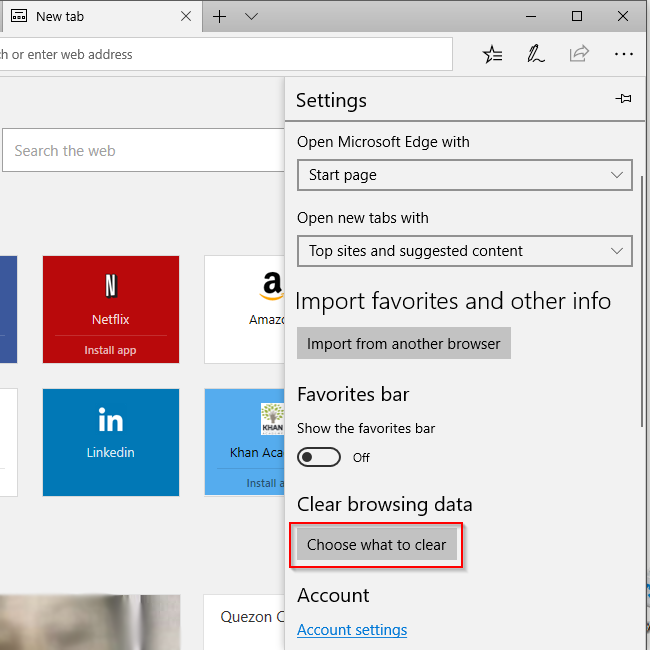650x650 pixels.
Task: Click the Share icon in toolbar
Action: point(579,53)
